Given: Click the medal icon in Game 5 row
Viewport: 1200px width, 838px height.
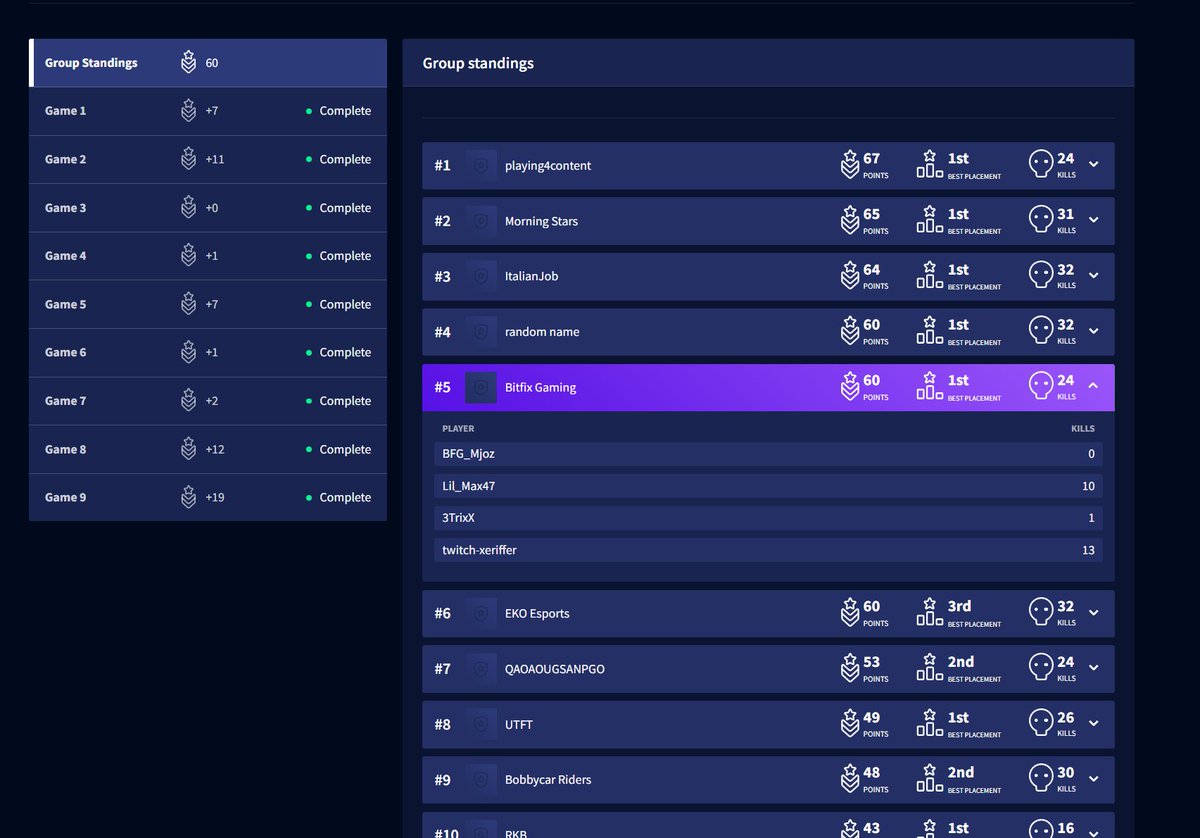Looking at the screenshot, I should point(188,303).
